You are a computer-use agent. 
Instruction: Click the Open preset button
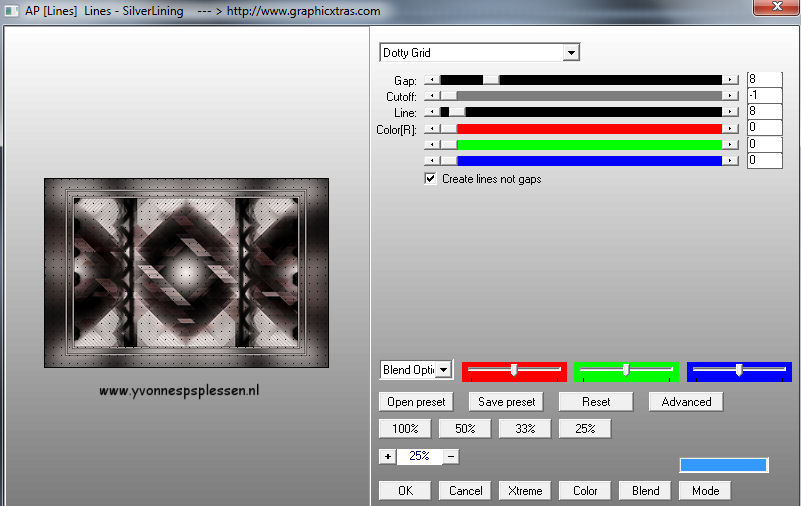pyautogui.click(x=416, y=402)
